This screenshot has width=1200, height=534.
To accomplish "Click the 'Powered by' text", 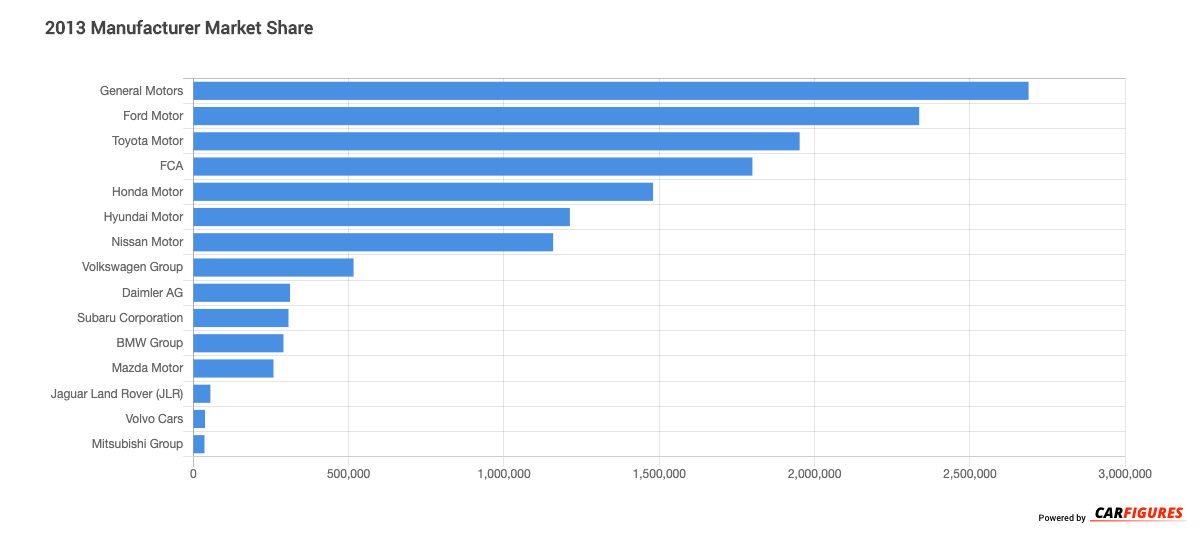I will [1062, 518].
